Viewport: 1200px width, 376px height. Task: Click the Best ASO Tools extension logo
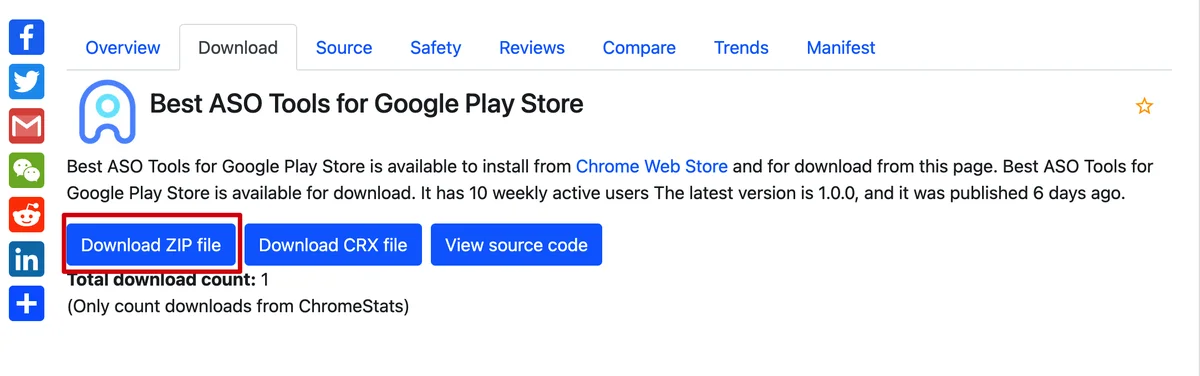pos(107,113)
